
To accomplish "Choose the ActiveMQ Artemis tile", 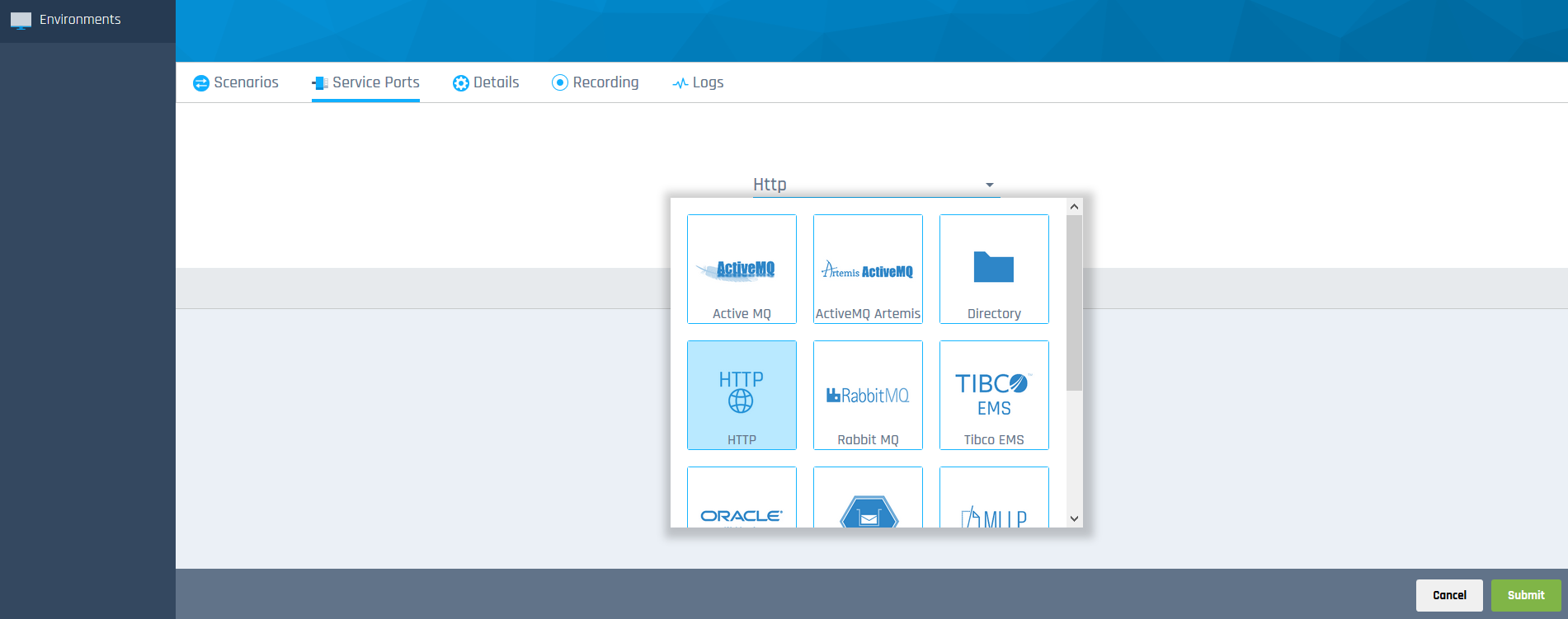I will point(868,269).
